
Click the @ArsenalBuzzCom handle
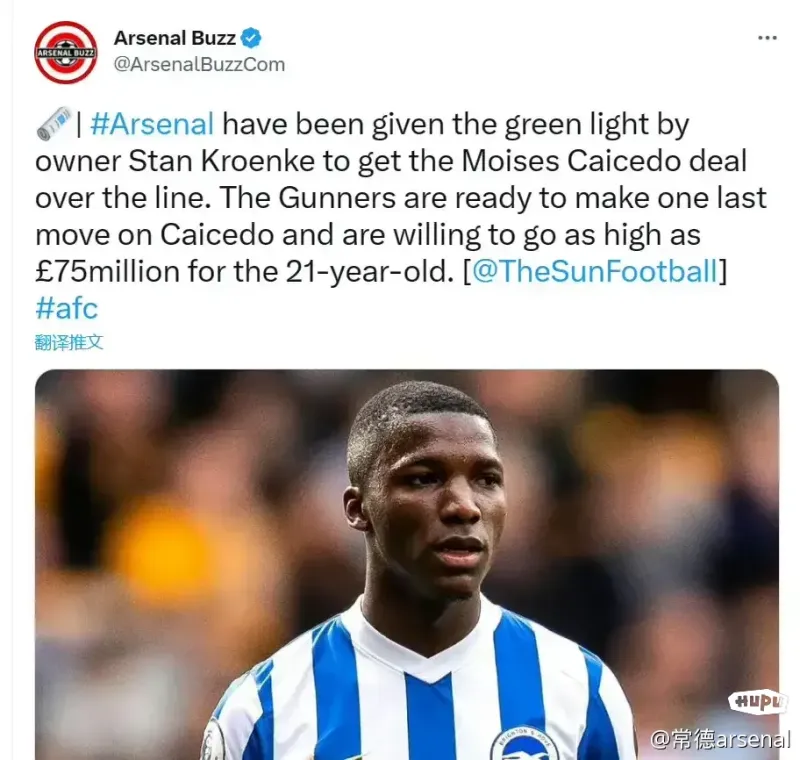[x=199, y=65]
